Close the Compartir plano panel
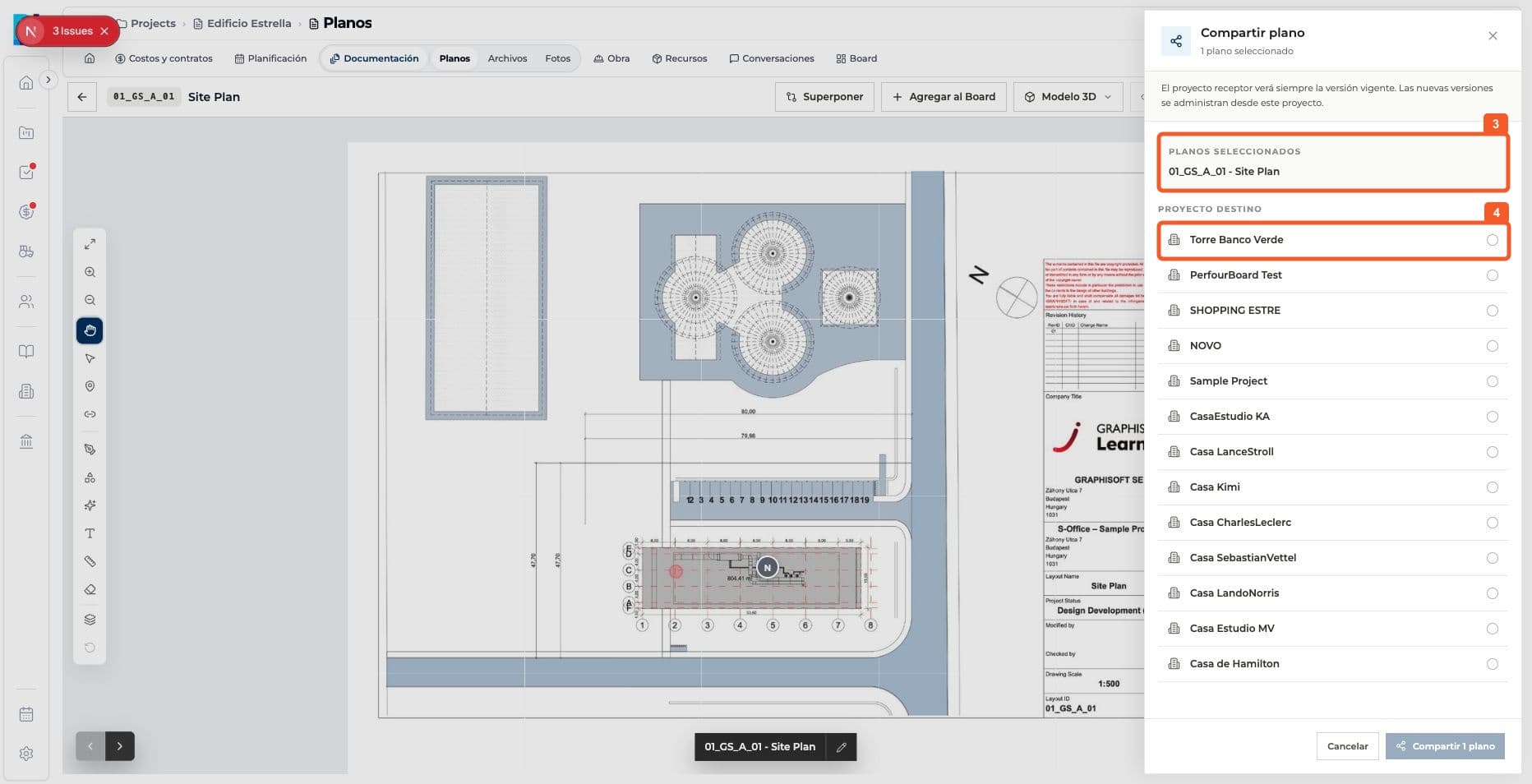Image resolution: width=1532 pixels, height=784 pixels. (1493, 35)
